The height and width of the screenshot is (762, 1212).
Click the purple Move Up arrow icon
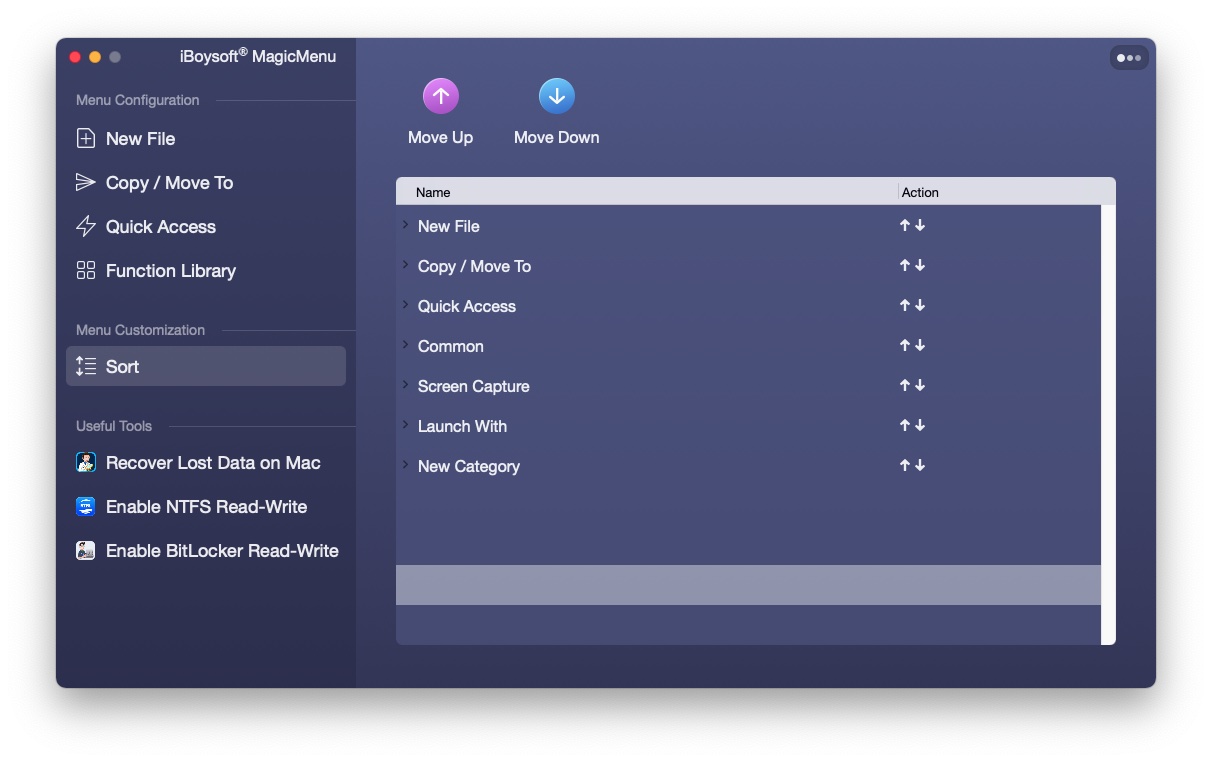click(441, 95)
